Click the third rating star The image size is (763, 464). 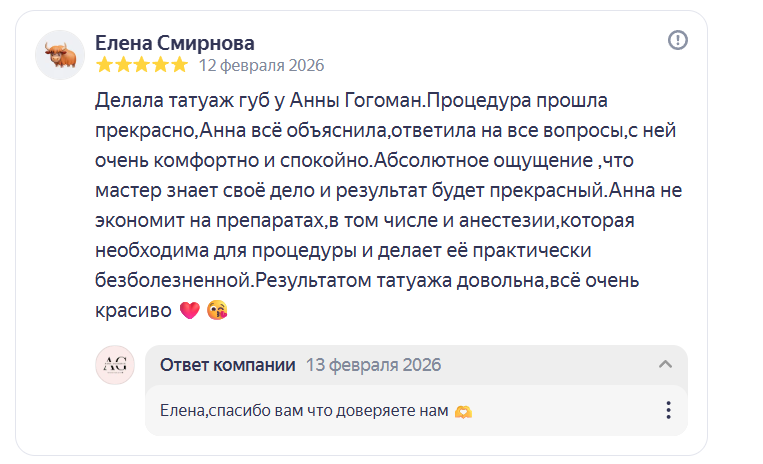[142, 65]
